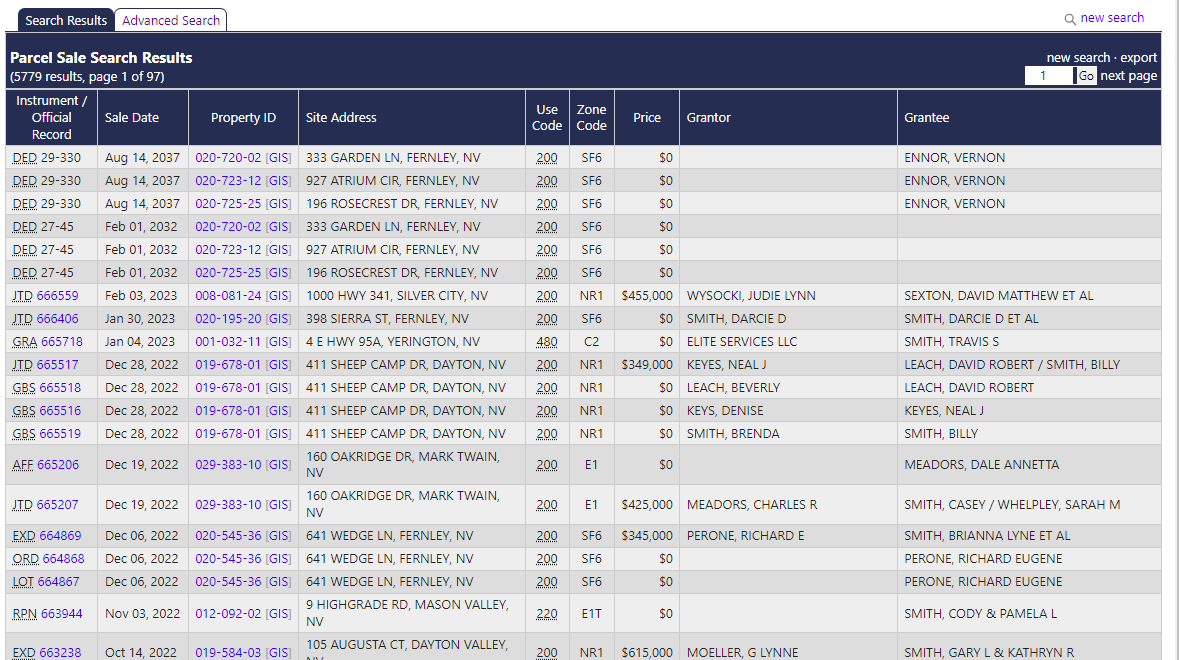The width and height of the screenshot is (1179, 660).
Task: Open property ID 008-081-24
Action: point(228,296)
